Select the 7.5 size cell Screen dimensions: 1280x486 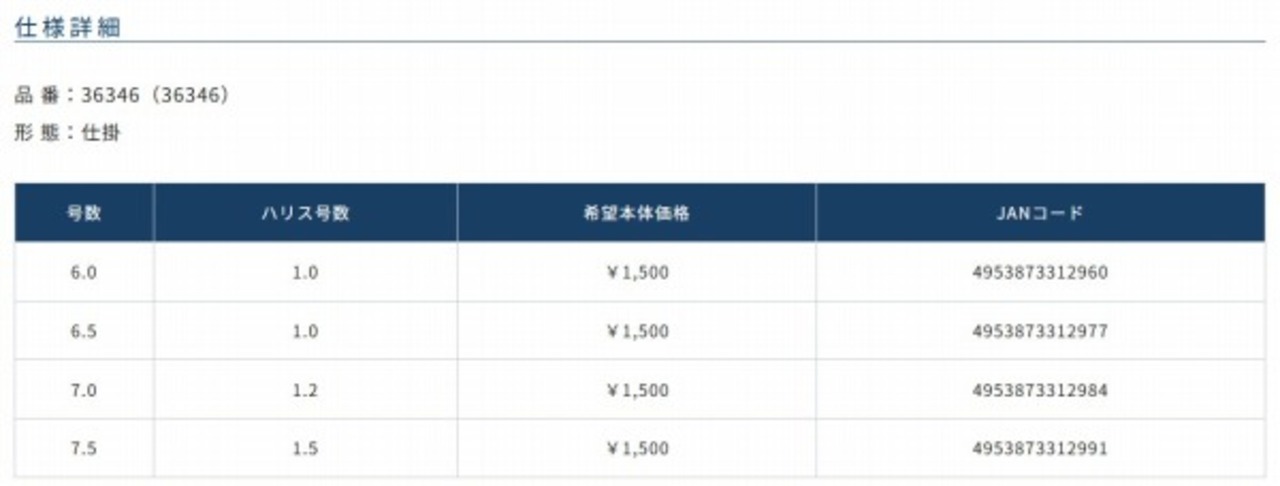84,448
